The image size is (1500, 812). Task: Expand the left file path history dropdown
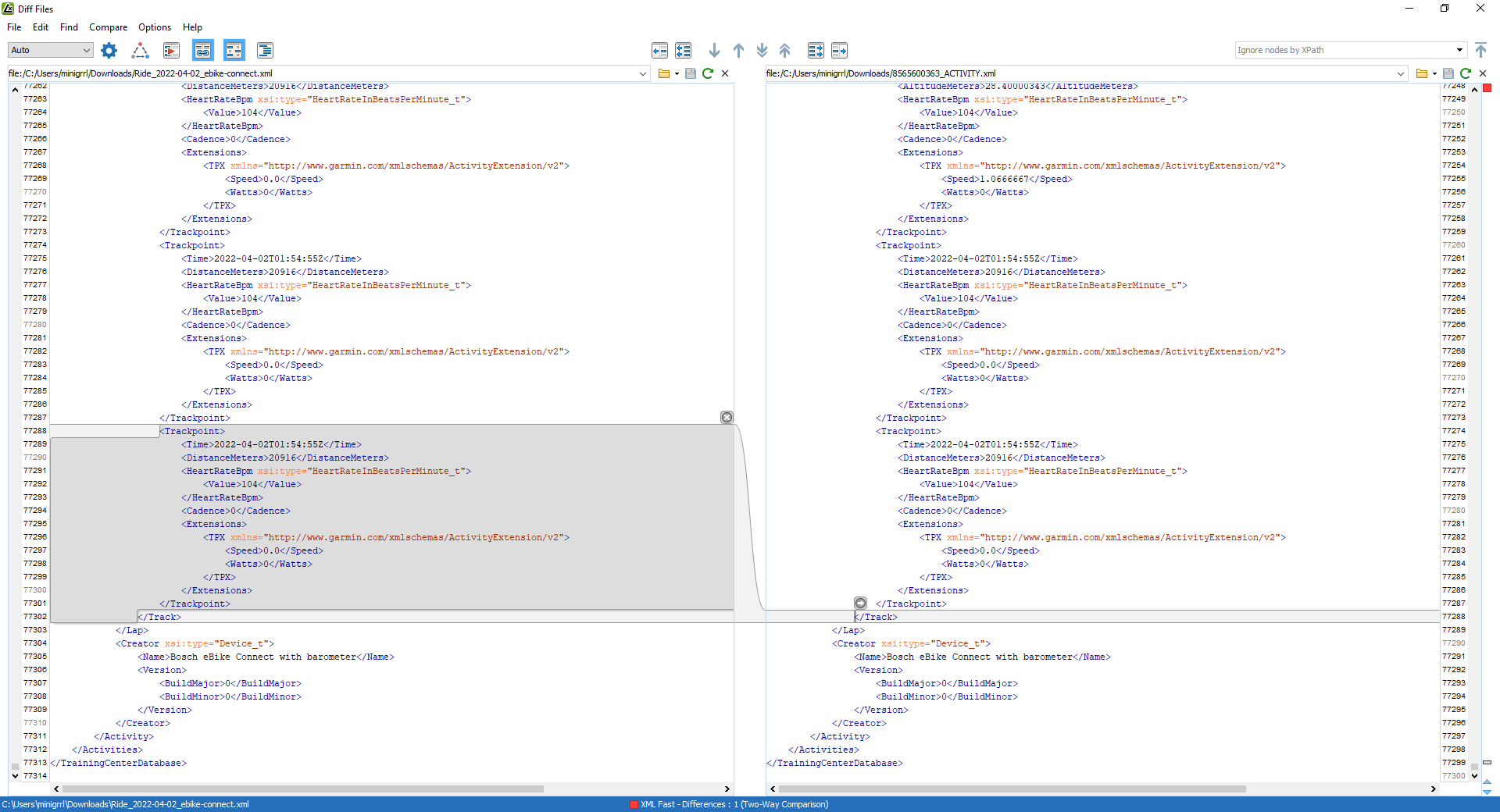pos(643,73)
